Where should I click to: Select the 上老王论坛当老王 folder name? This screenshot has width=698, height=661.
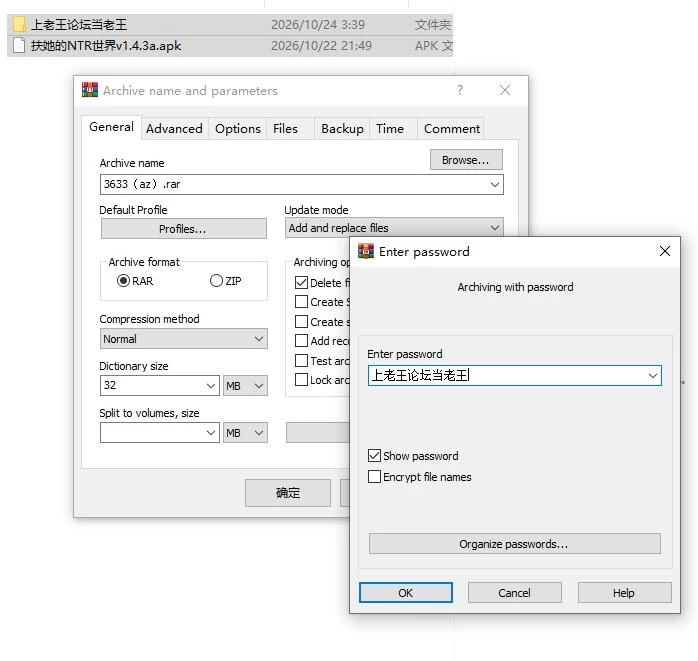click(79, 24)
